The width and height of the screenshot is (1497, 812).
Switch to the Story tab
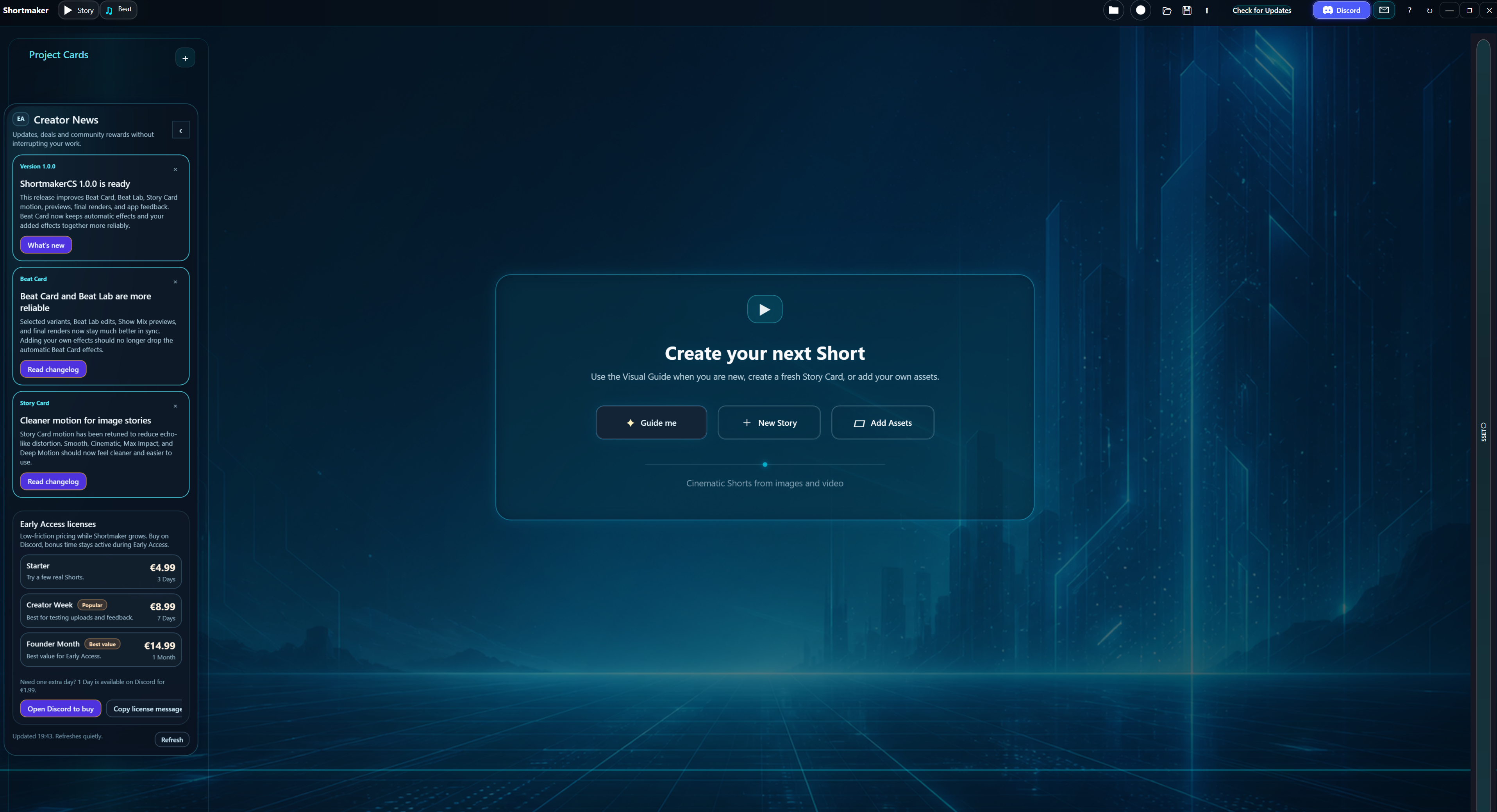point(79,11)
